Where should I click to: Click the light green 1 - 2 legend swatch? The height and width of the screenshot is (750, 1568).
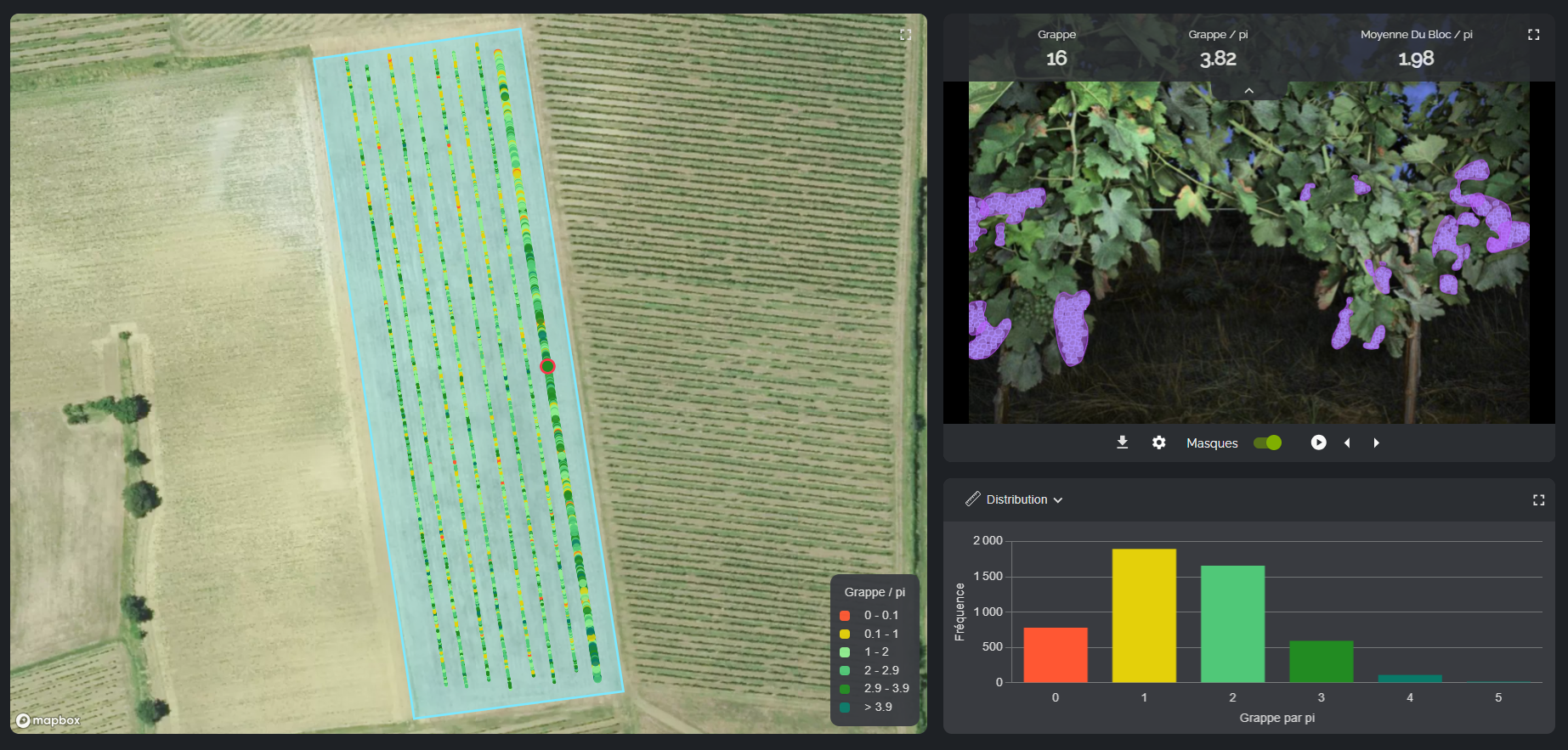coord(845,652)
